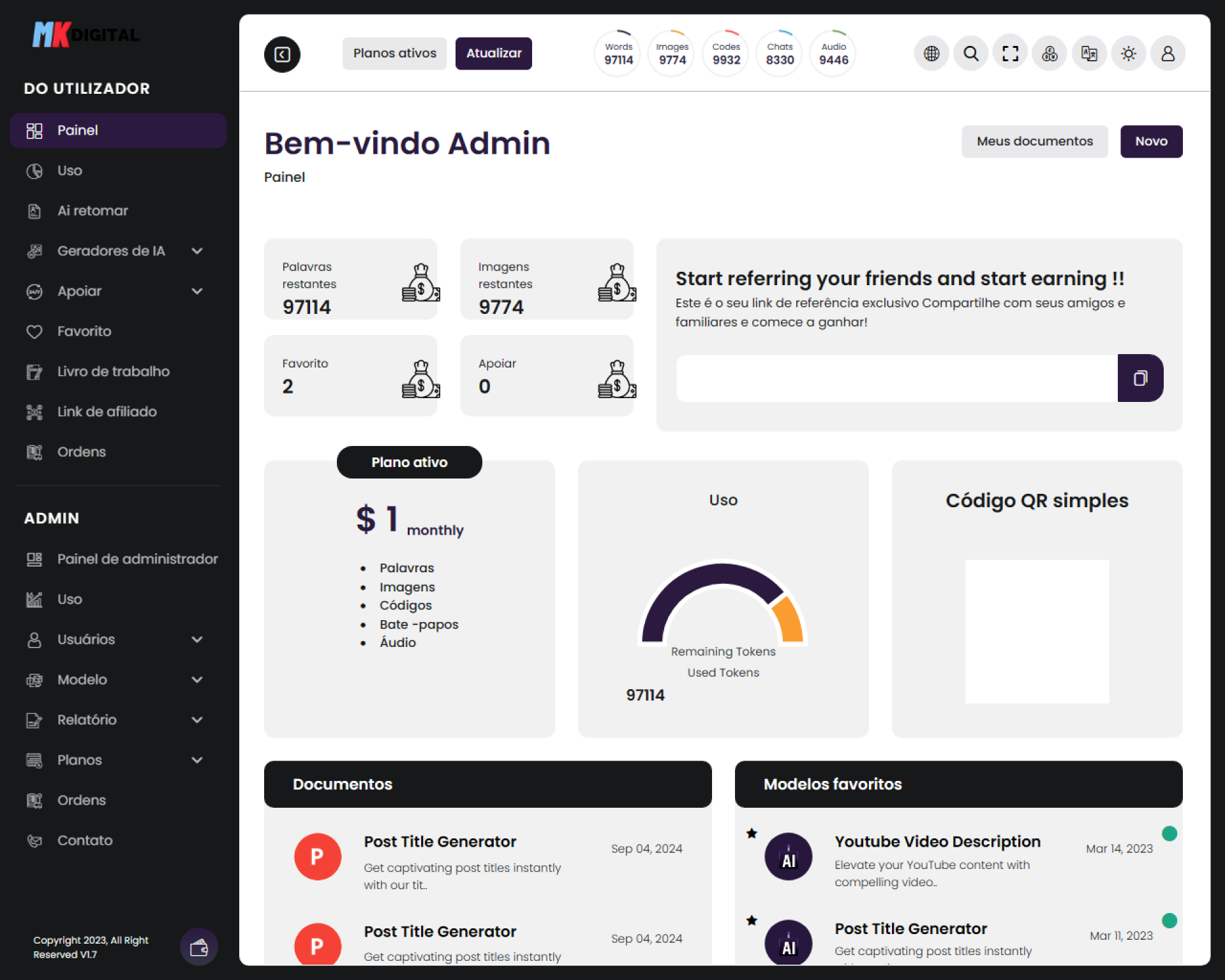
Task: Click the Atualizar button
Action: tap(493, 54)
